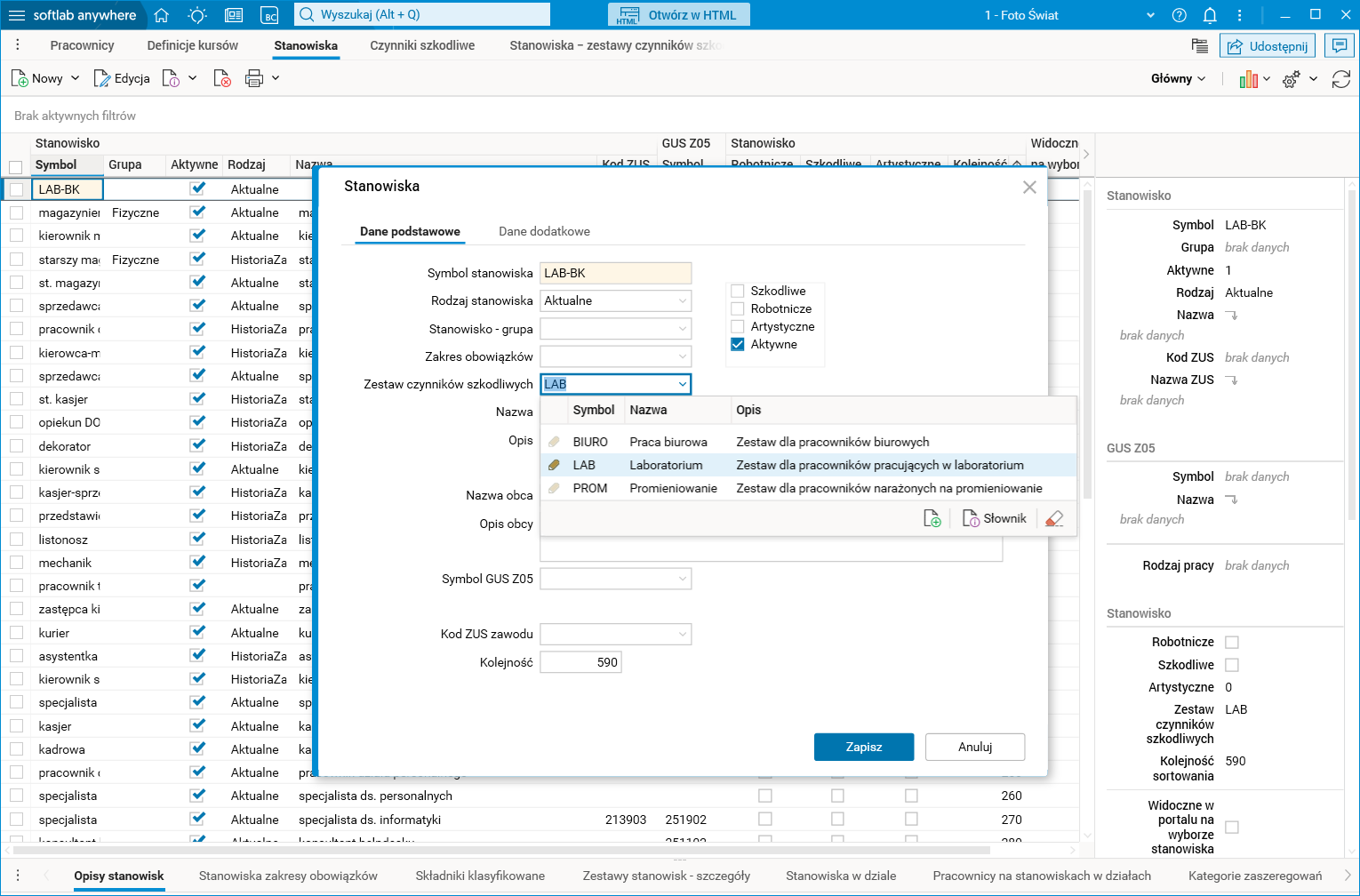
Task: Toggle the Artystyczne checkbox in the dialog
Action: (x=738, y=326)
